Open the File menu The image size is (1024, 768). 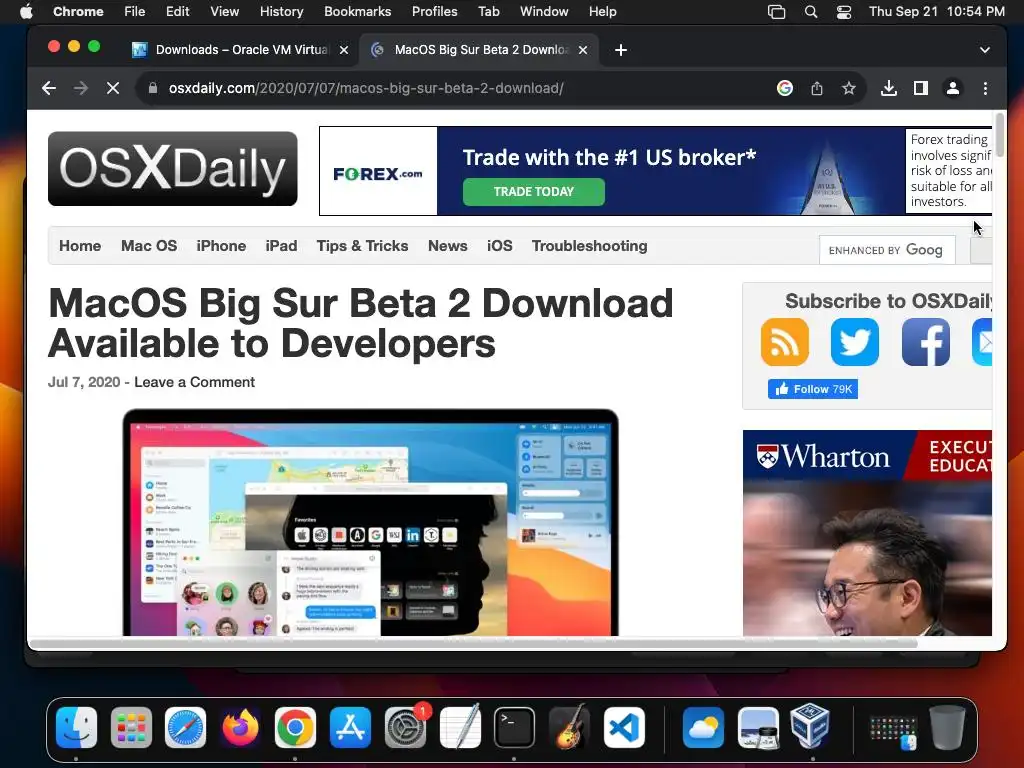(135, 12)
